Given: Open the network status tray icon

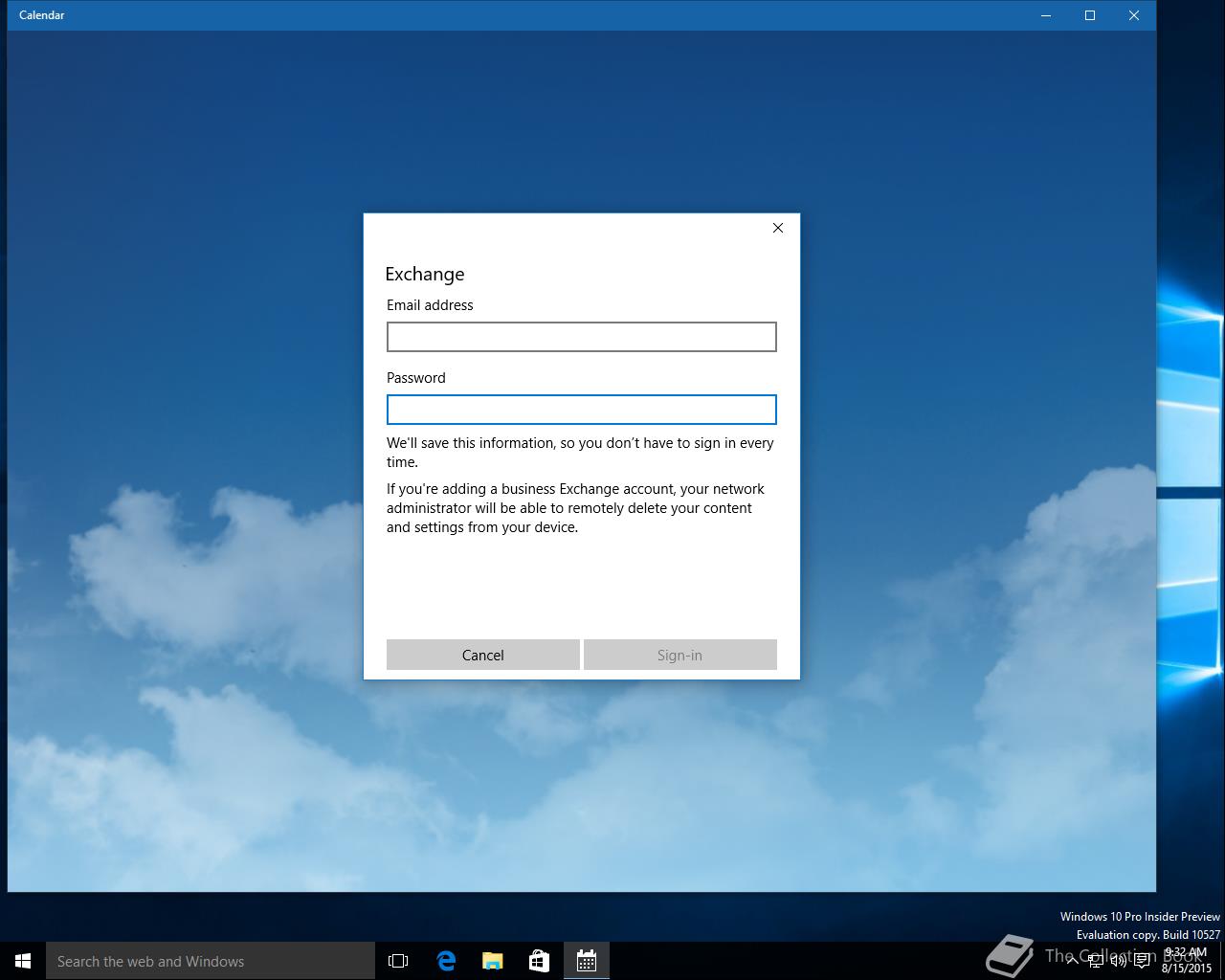Looking at the screenshot, I should click(1096, 961).
